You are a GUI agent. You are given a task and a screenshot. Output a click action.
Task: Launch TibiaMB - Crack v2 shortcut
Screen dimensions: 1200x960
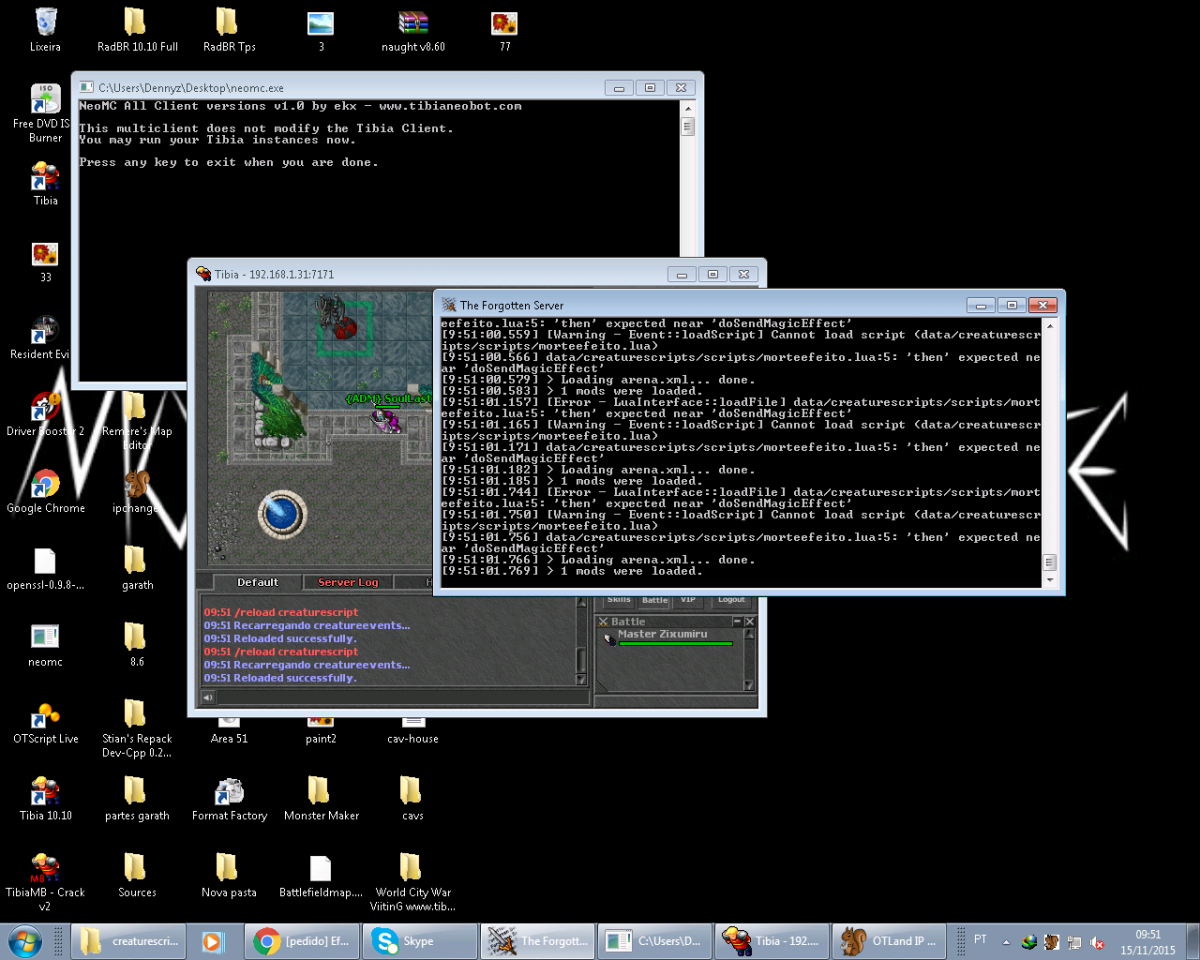click(45, 881)
